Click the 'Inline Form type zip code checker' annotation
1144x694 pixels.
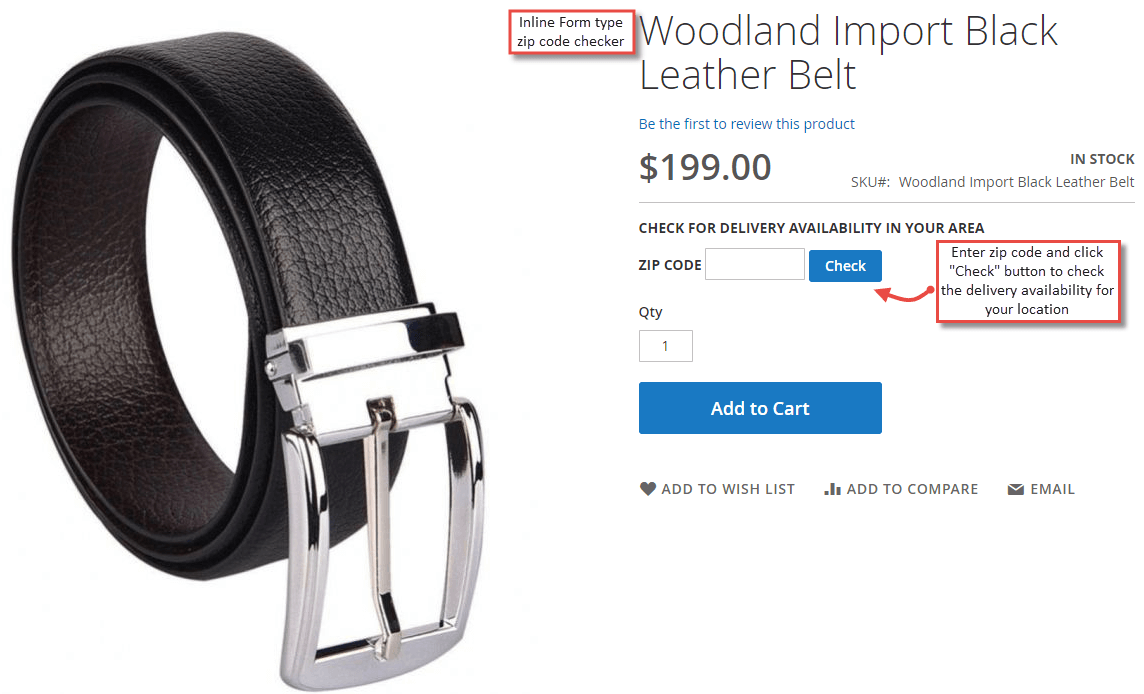pos(571,32)
